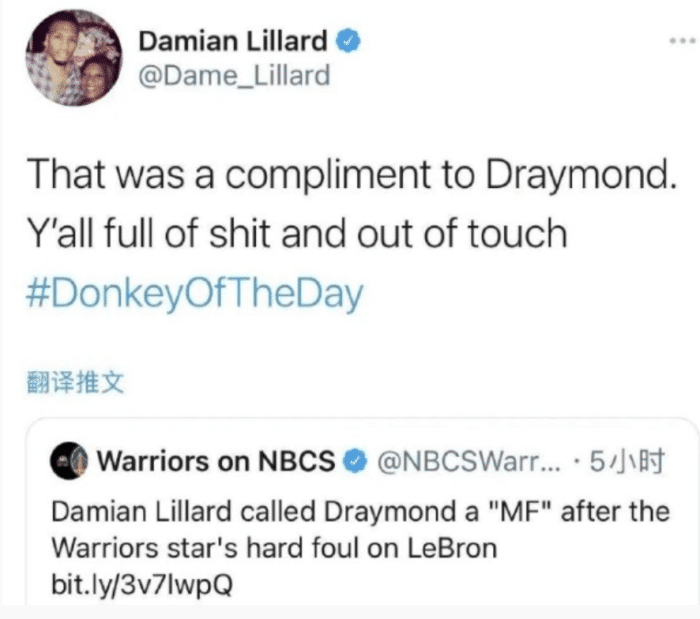
Task: Open Damian Lillard's profile picture
Action: 74,58
